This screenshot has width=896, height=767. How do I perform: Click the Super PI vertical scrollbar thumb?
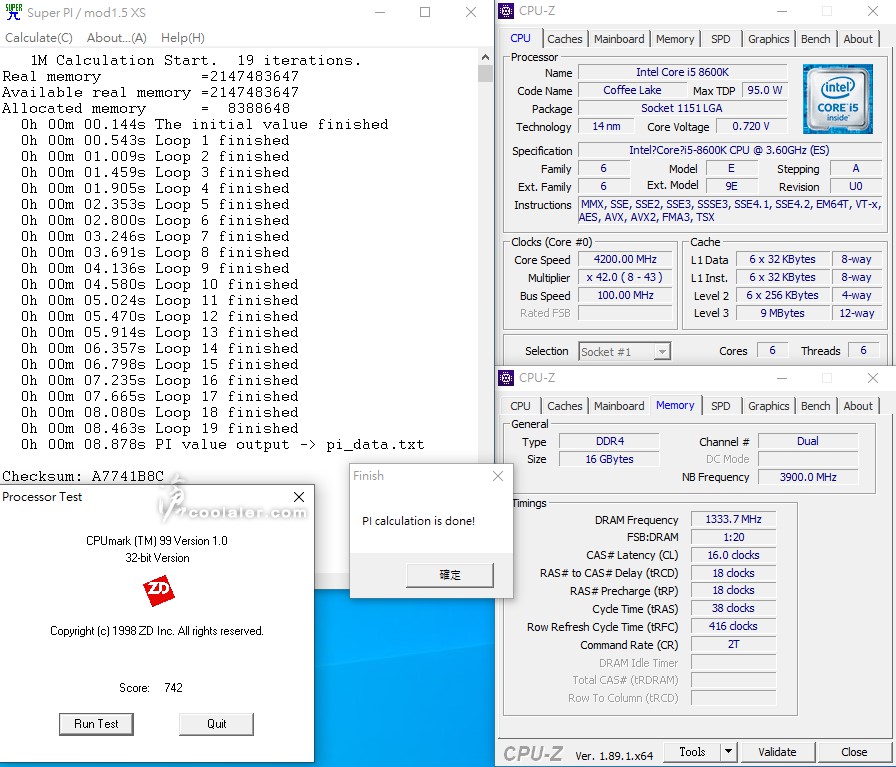coord(485,74)
